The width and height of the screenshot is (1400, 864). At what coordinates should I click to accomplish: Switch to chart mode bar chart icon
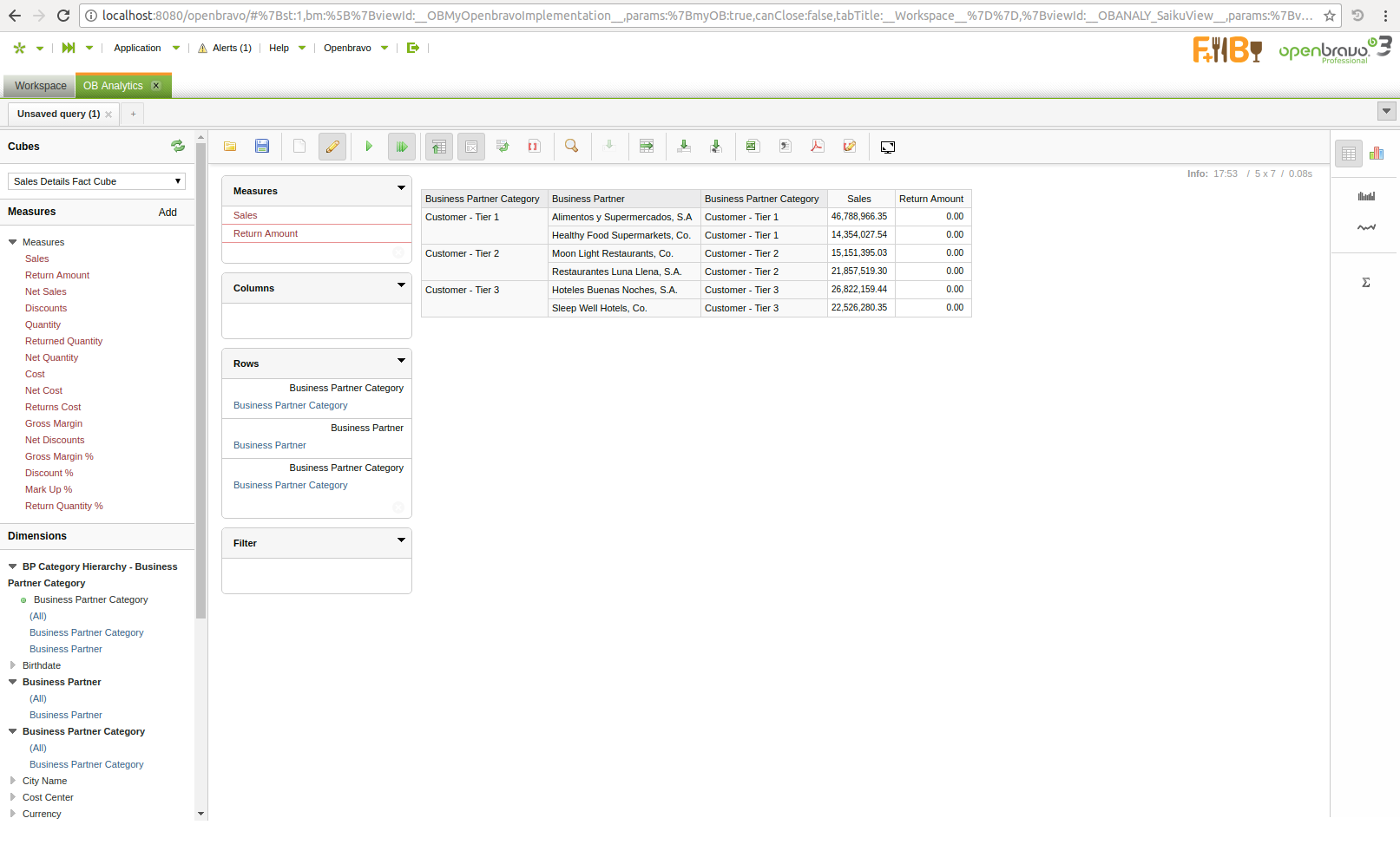(1377, 154)
